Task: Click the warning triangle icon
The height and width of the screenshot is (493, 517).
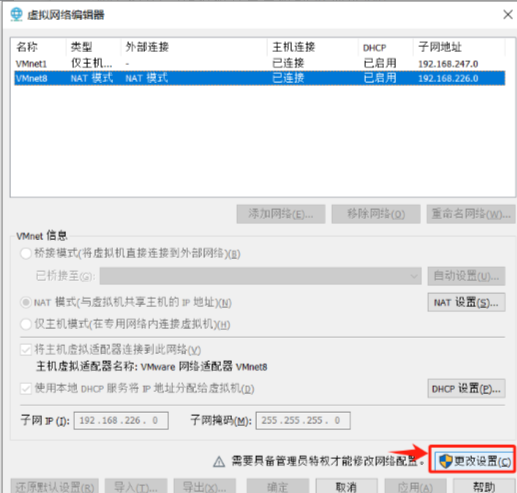Action: click(x=219, y=462)
